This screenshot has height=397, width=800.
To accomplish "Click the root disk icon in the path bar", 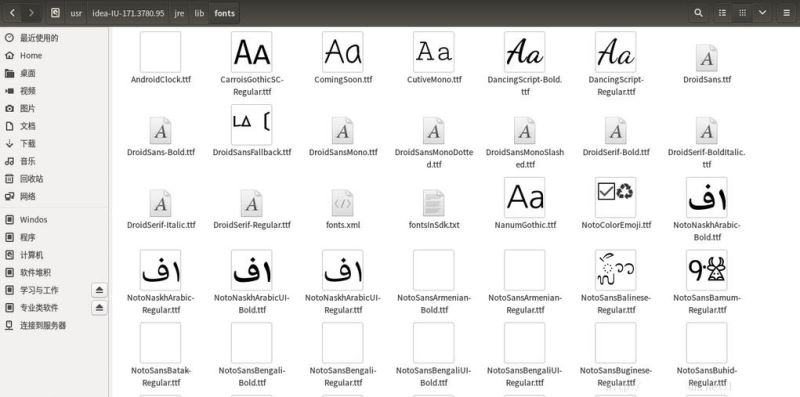I will pos(56,13).
